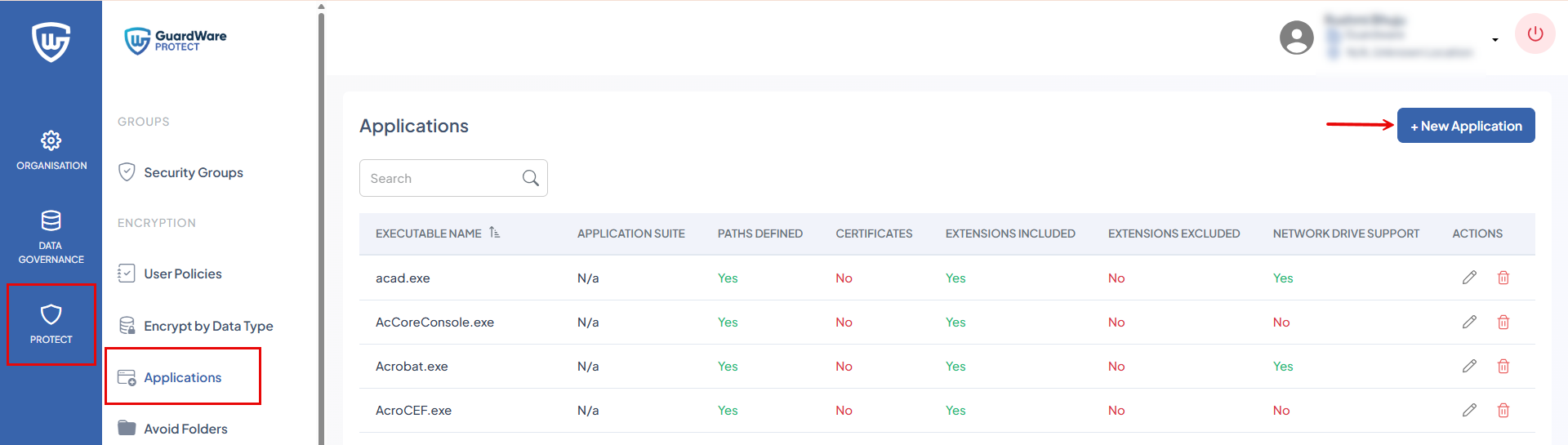Image resolution: width=1568 pixels, height=445 pixels.
Task: Open Avoid Folders in sidebar
Action: (185, 429)
